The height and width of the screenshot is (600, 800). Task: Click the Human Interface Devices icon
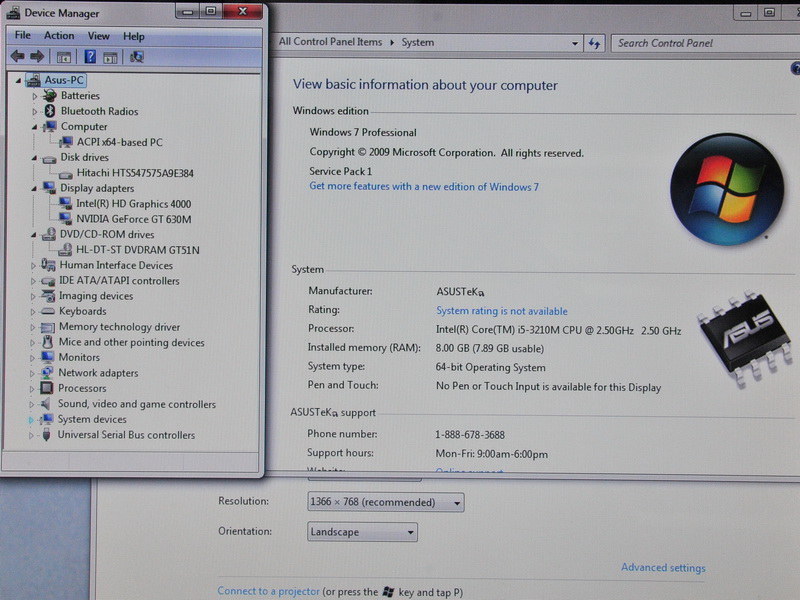tap(48, 265)
